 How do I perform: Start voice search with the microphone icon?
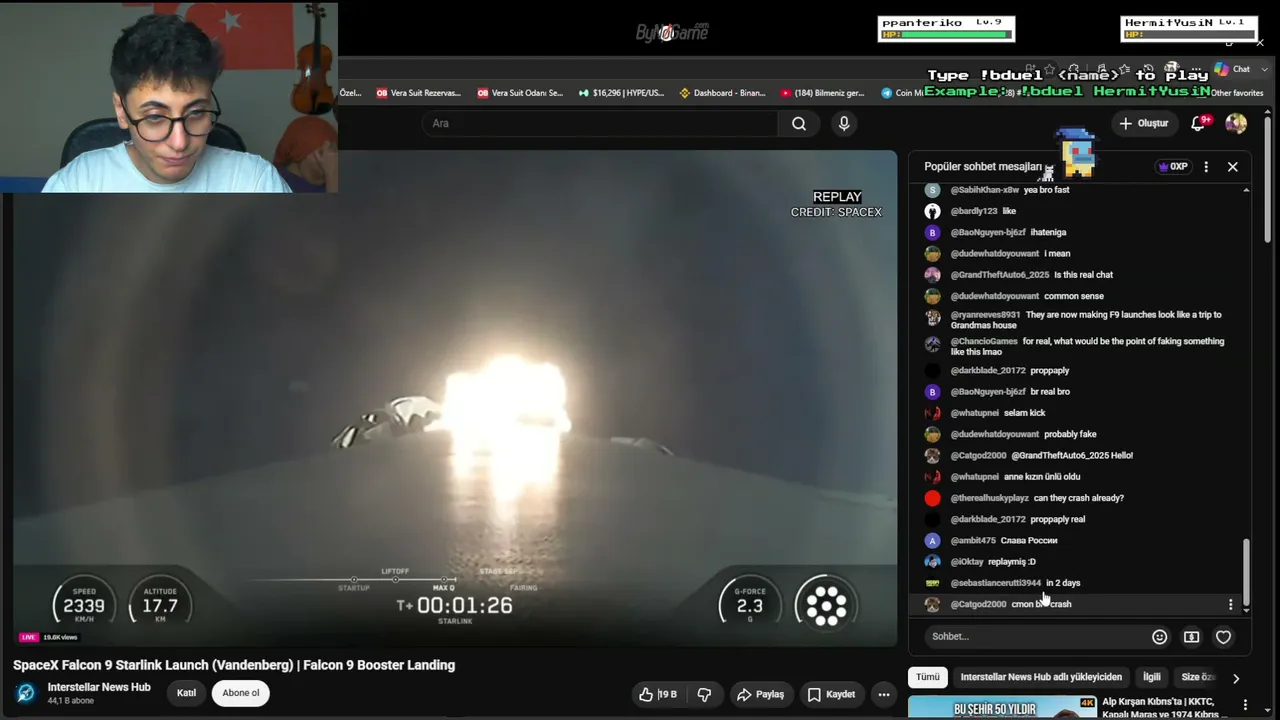point(844,124)
